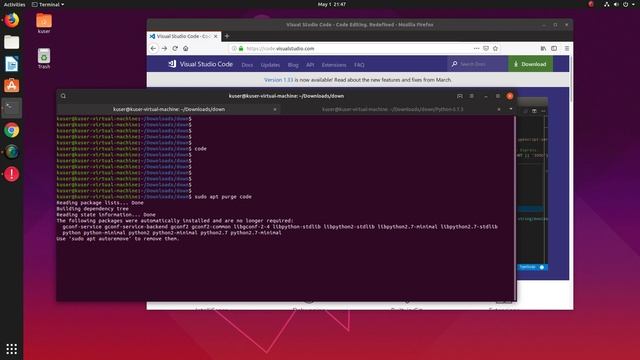Launch LibreOffice Writer from the dock
Screen dimensions: 640x360
click(11, 64)
